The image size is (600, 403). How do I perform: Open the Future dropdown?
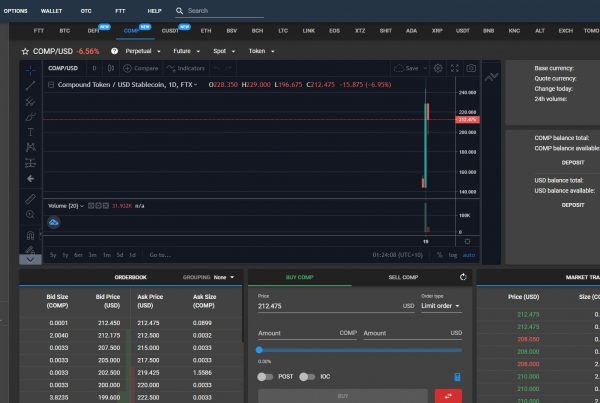tap(186, 51)
